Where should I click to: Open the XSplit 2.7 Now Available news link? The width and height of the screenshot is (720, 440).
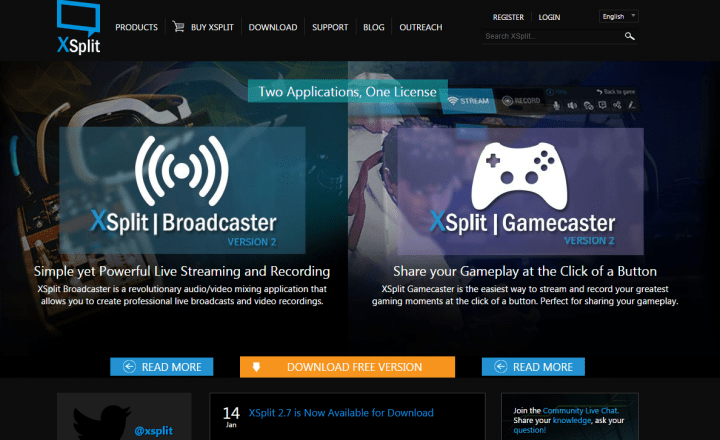coord(341,412)
